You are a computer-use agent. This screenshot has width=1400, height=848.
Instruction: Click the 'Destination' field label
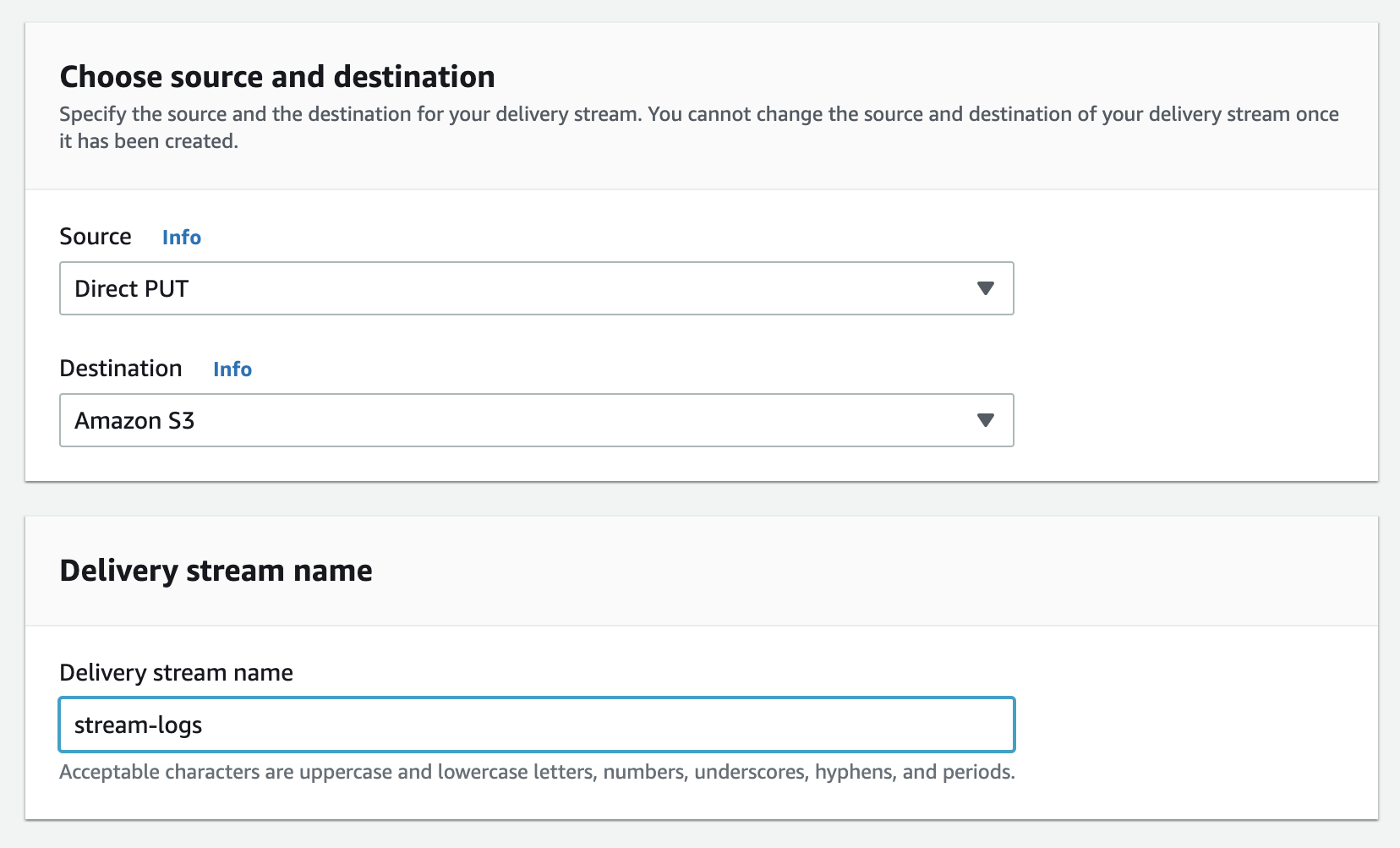pyautogui.click(x=121, y=369)
